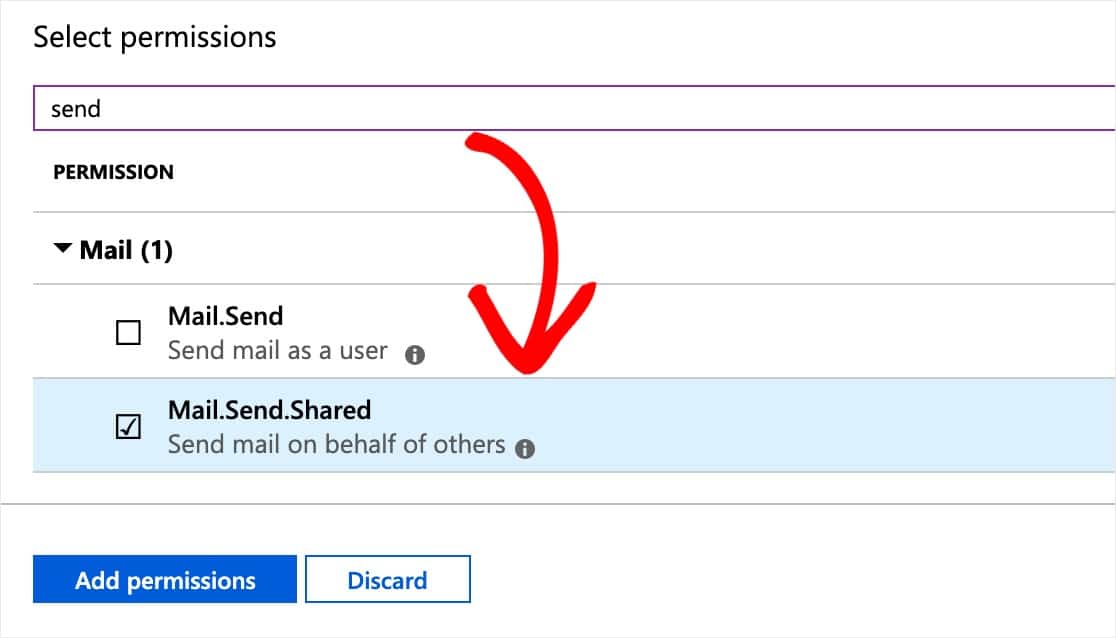Click the permissions search field containing "send"
Image resolution: width=1116 pixels, height=638 pixels.
[574, 108]
